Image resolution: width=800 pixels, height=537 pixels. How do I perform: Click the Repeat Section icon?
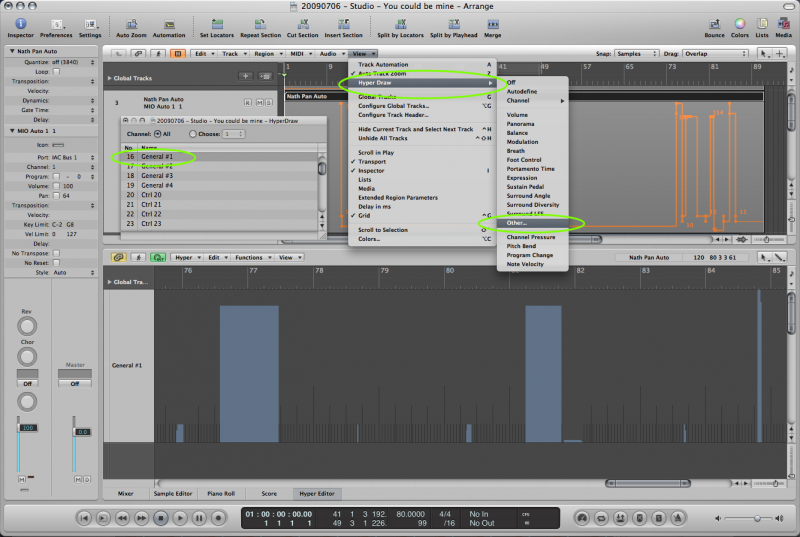(260, 24)
